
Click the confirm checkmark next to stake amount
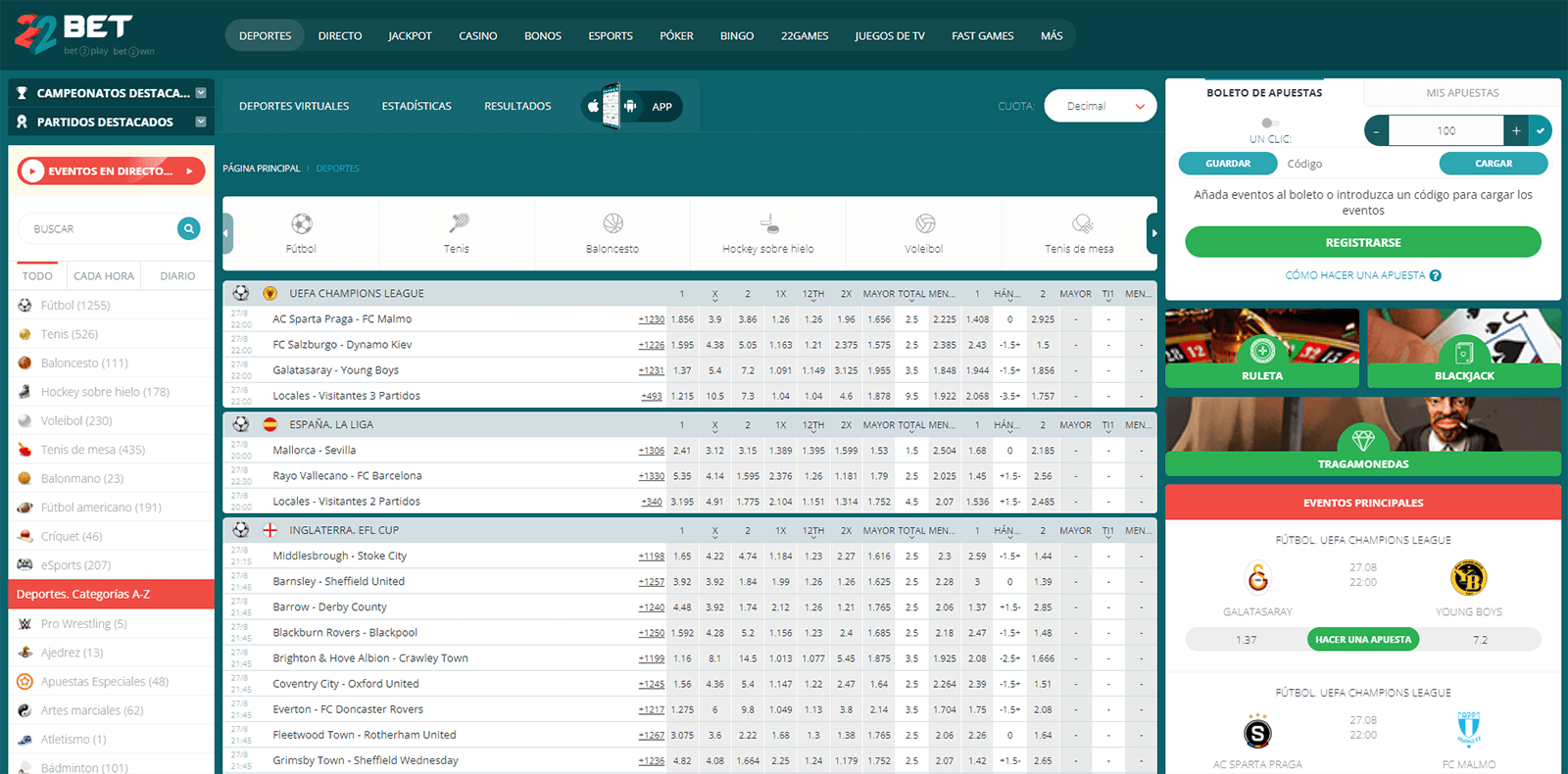[x=1541, y=130]
